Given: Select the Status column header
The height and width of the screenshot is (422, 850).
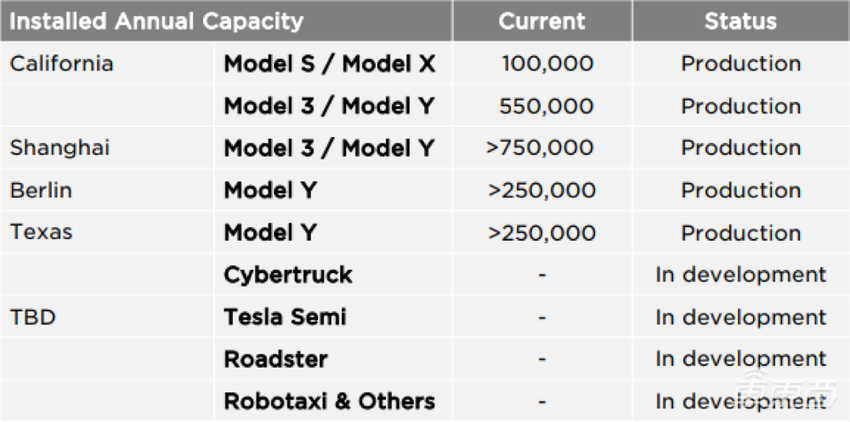Looking at the screenshot, I should coord(741,20).
